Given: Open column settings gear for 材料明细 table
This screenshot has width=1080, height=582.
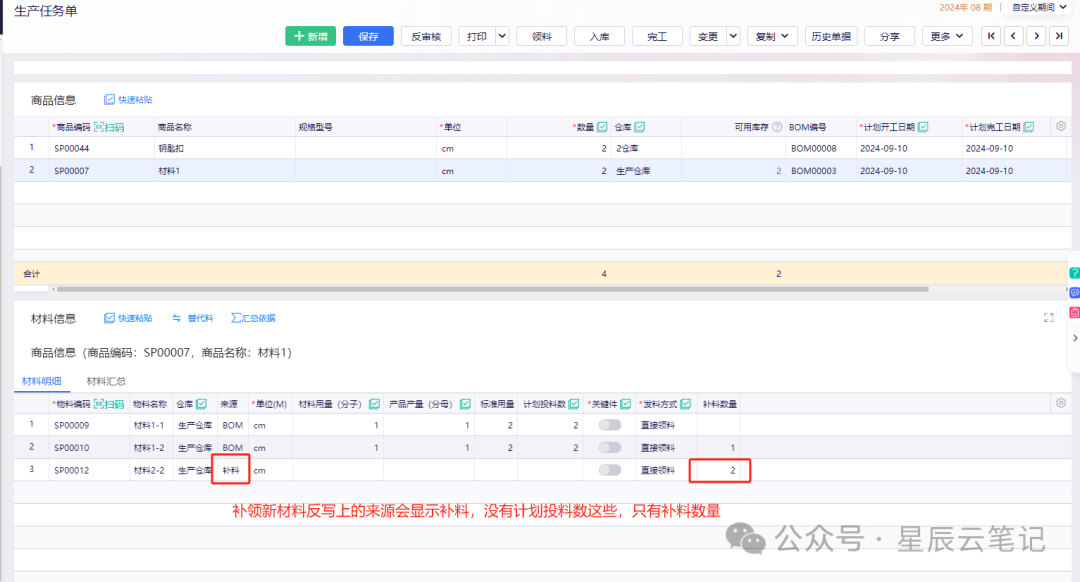Looking at the screenshot, I should pyautogui.click(x=1061, y=403).
